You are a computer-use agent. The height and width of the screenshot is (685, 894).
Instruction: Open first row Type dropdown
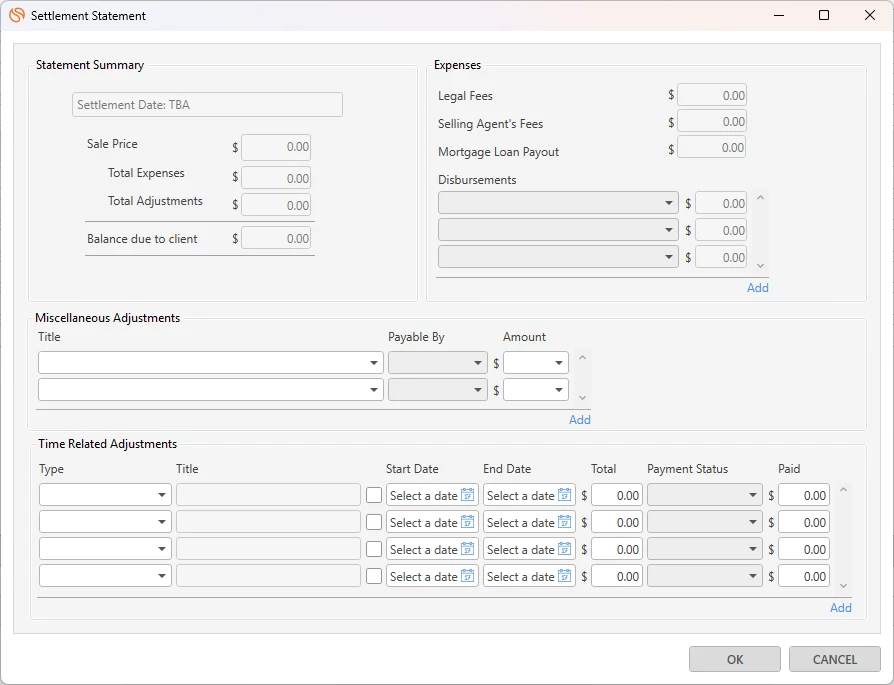click(x=105, y=495)
